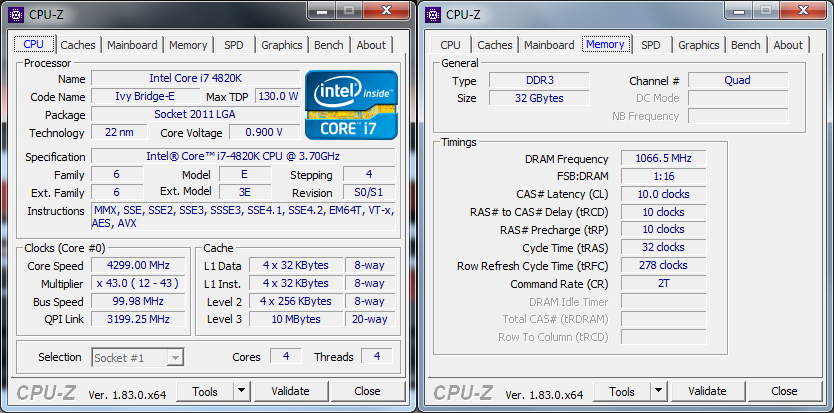Click bus speed value '99.98 MHz'
The image size is (834, 413).
[138, 301]
